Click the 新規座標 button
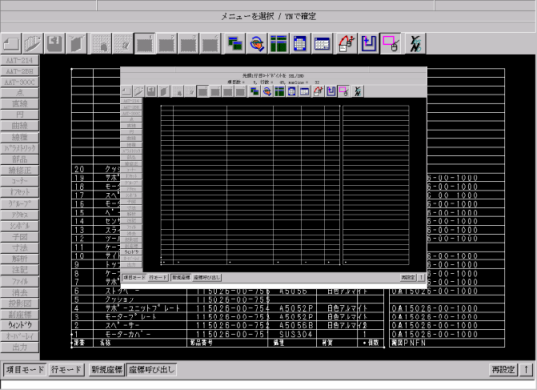Image resolution: width=537 pixels, height=390 pixels. click(x=107, y=370)
